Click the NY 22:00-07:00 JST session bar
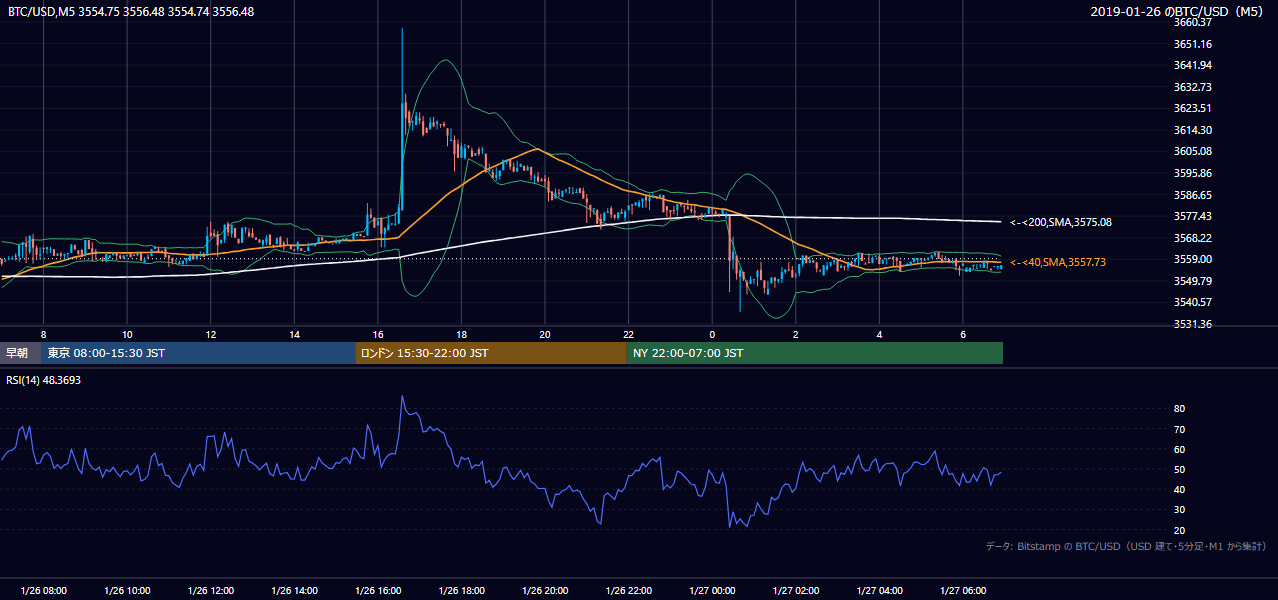Screen dimensions: 1278x600 coord(815,353)
